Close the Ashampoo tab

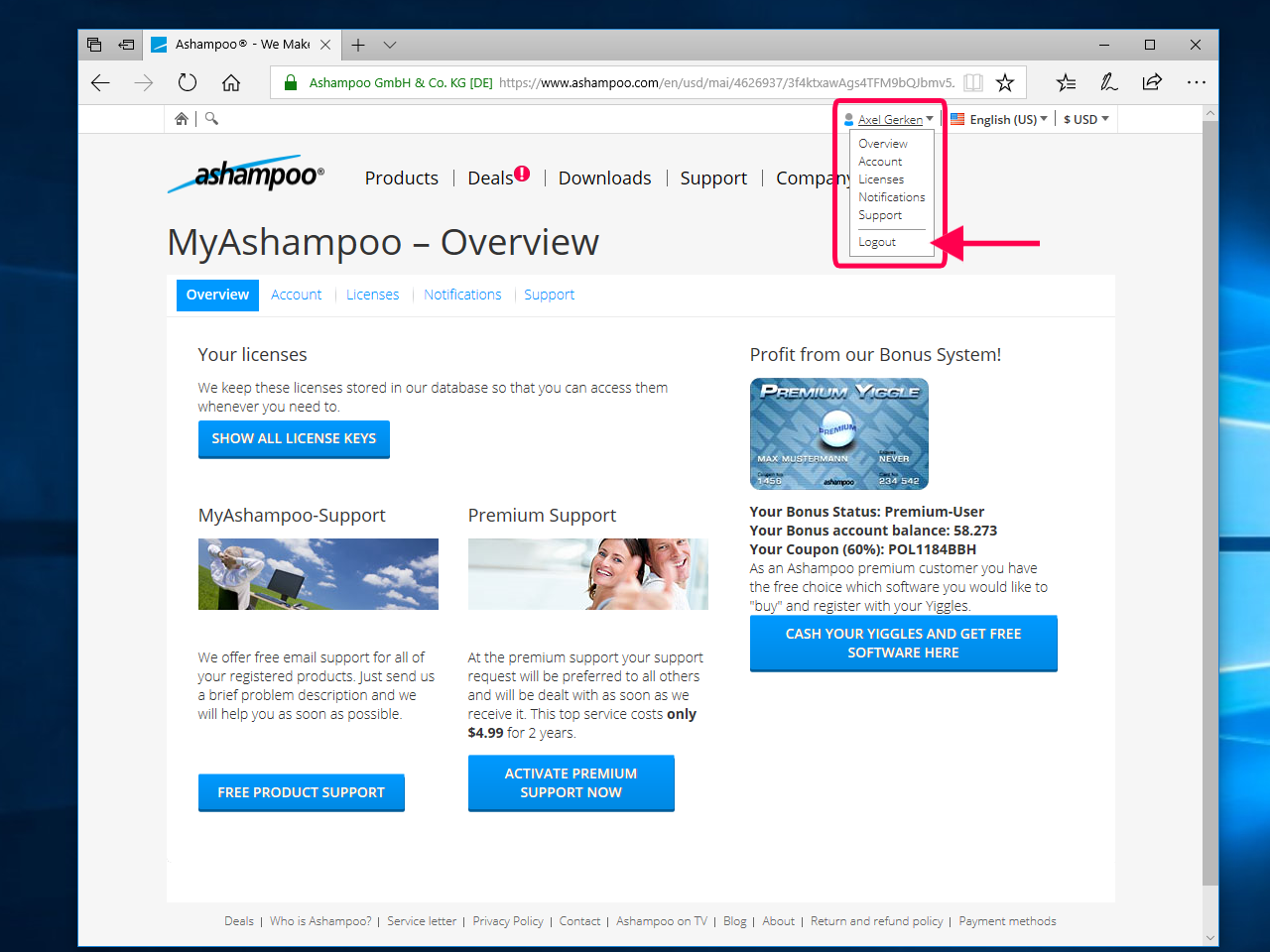point(325,45)
